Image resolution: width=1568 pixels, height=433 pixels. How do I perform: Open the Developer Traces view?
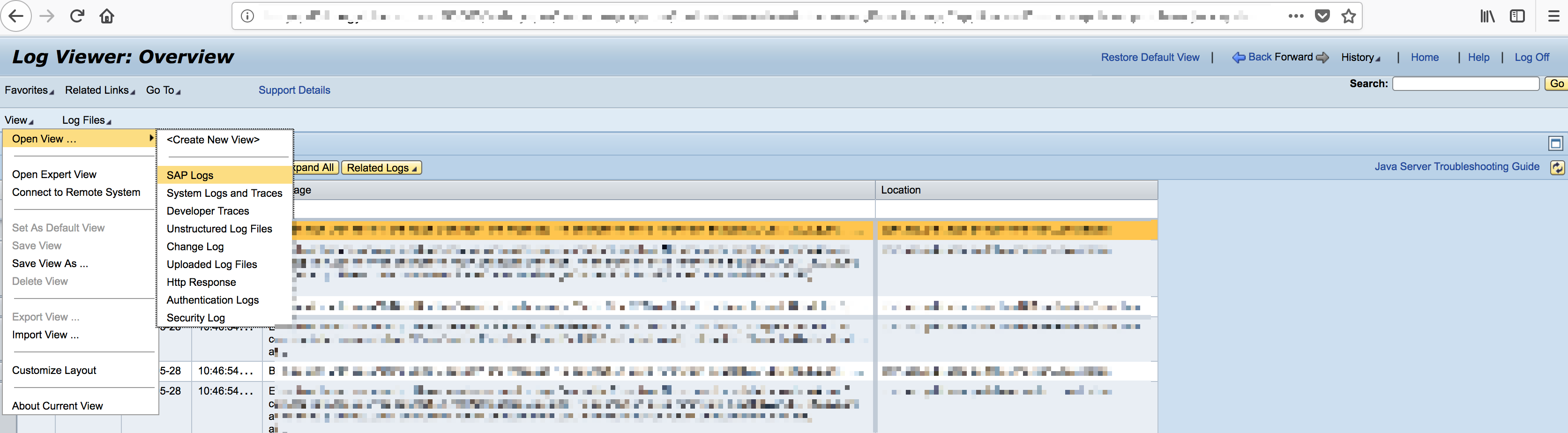point(224,211)
